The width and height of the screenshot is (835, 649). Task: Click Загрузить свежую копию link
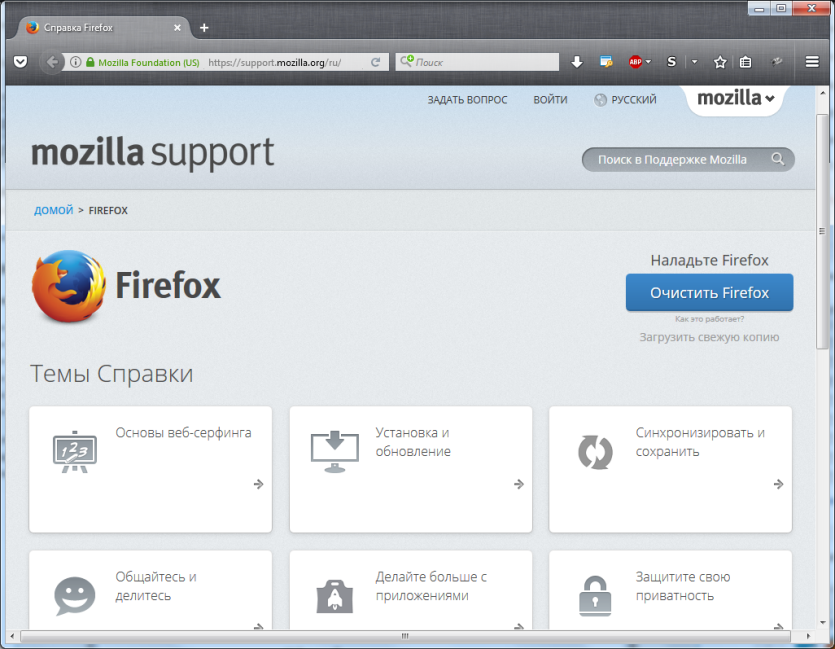(709, 337)
